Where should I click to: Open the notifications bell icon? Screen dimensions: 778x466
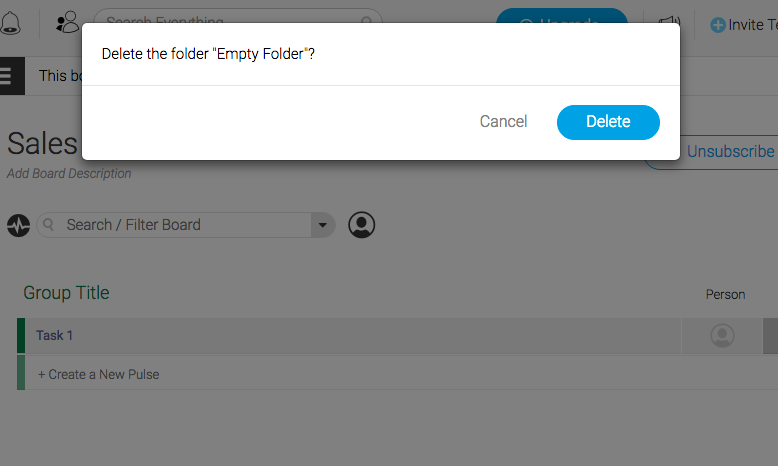coord(10,23)
